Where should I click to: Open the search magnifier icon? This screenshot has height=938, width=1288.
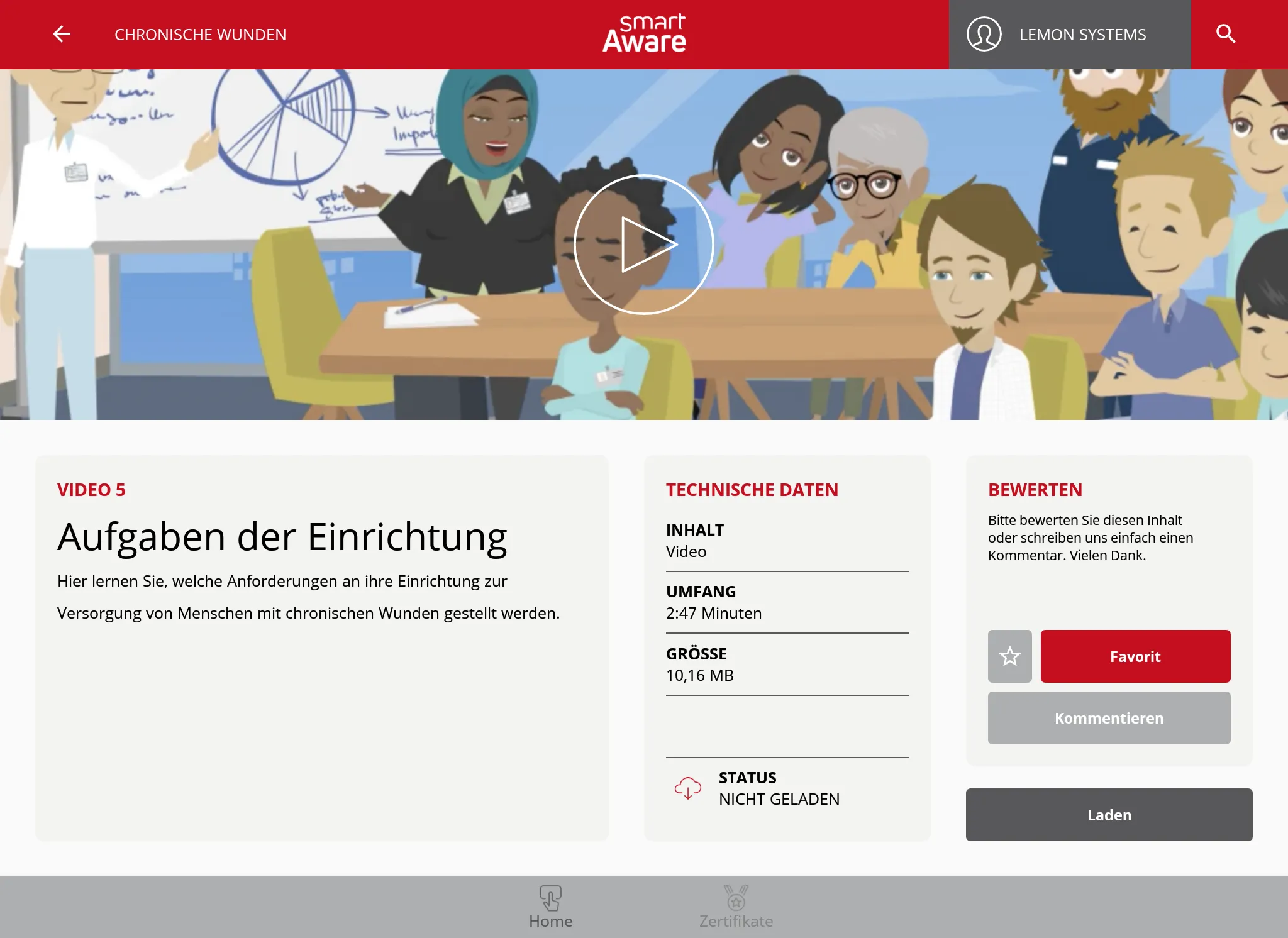[x=1226, y=34]
